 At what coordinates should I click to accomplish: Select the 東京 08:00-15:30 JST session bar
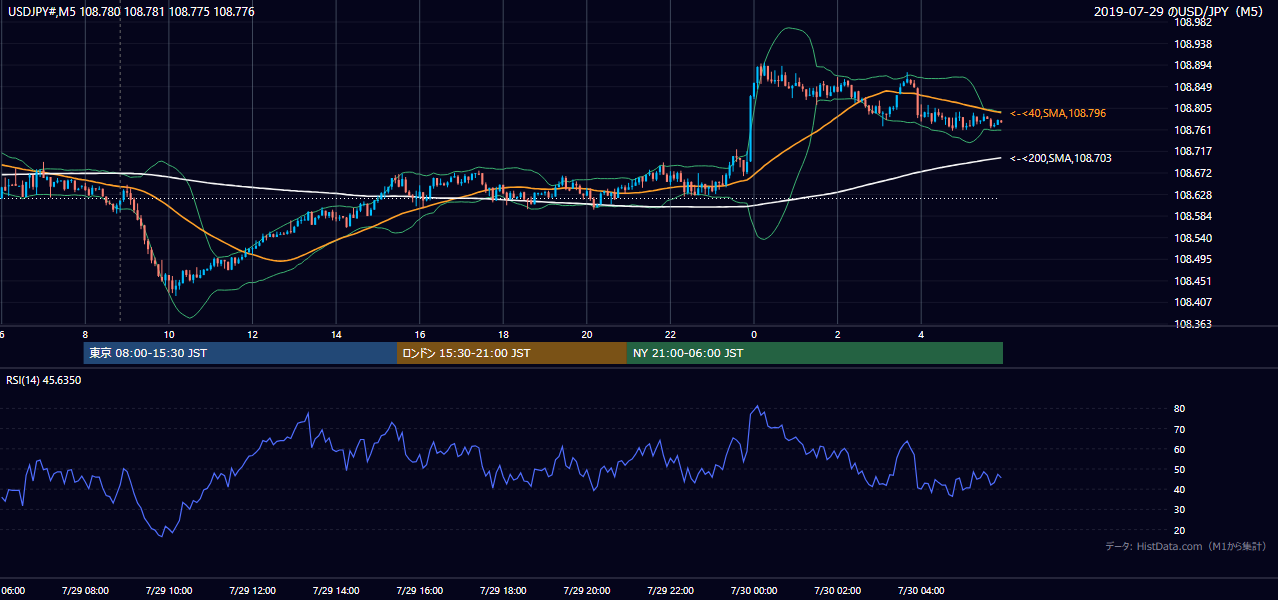pos(240,353)
